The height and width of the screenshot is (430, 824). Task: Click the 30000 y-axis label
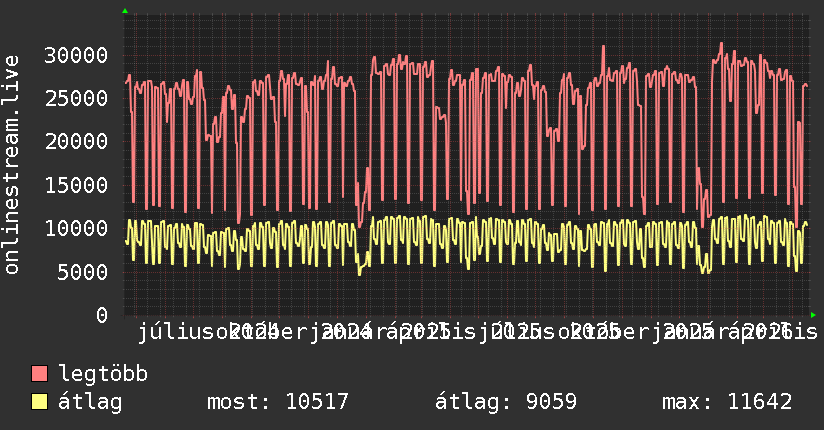(76, 55)
